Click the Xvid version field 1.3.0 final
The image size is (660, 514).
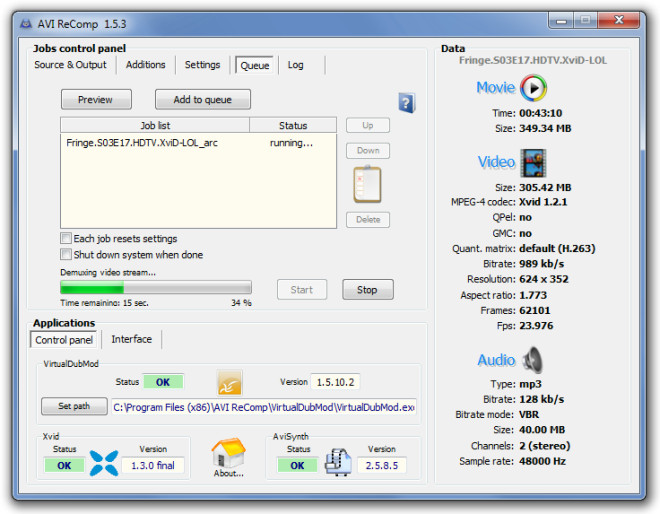pos(153,466)
